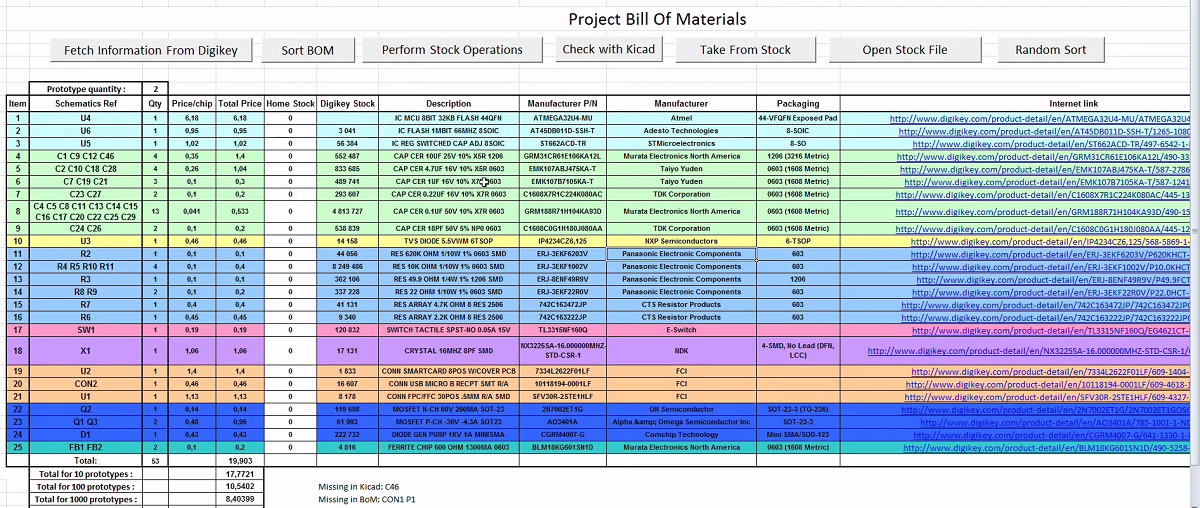Select the STMicroelectronics manufacturer cell

(x=681, y=144)
